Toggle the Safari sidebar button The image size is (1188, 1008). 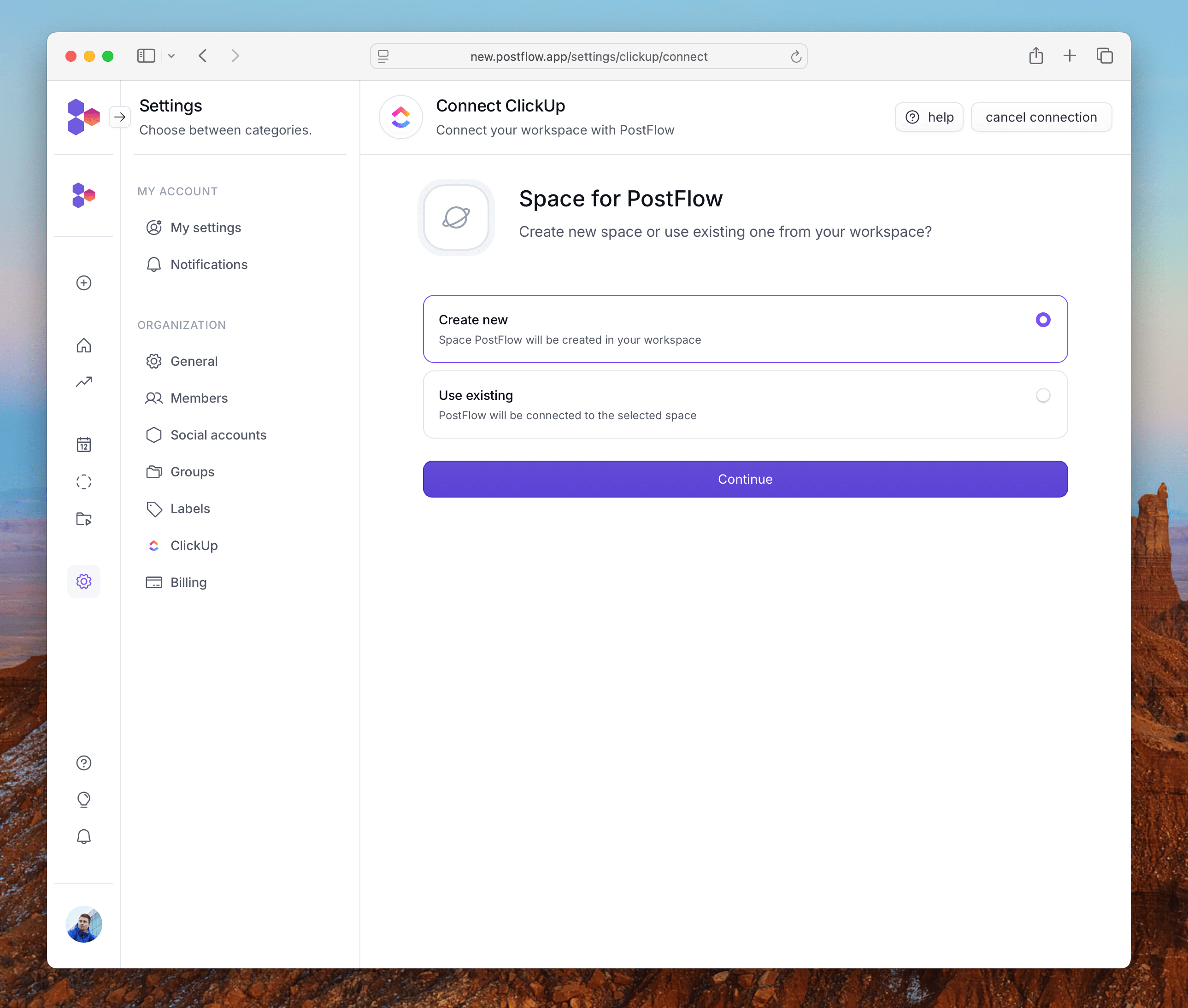(146, 56)
